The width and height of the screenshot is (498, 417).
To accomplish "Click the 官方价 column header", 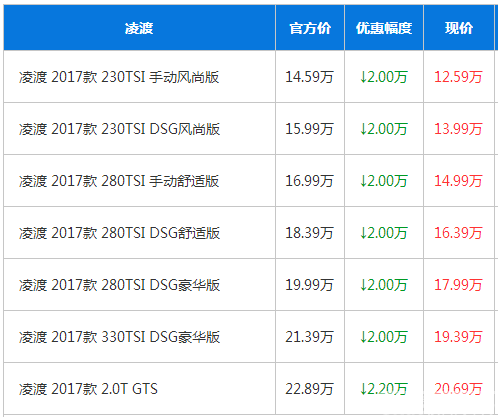I will [310, 28].
